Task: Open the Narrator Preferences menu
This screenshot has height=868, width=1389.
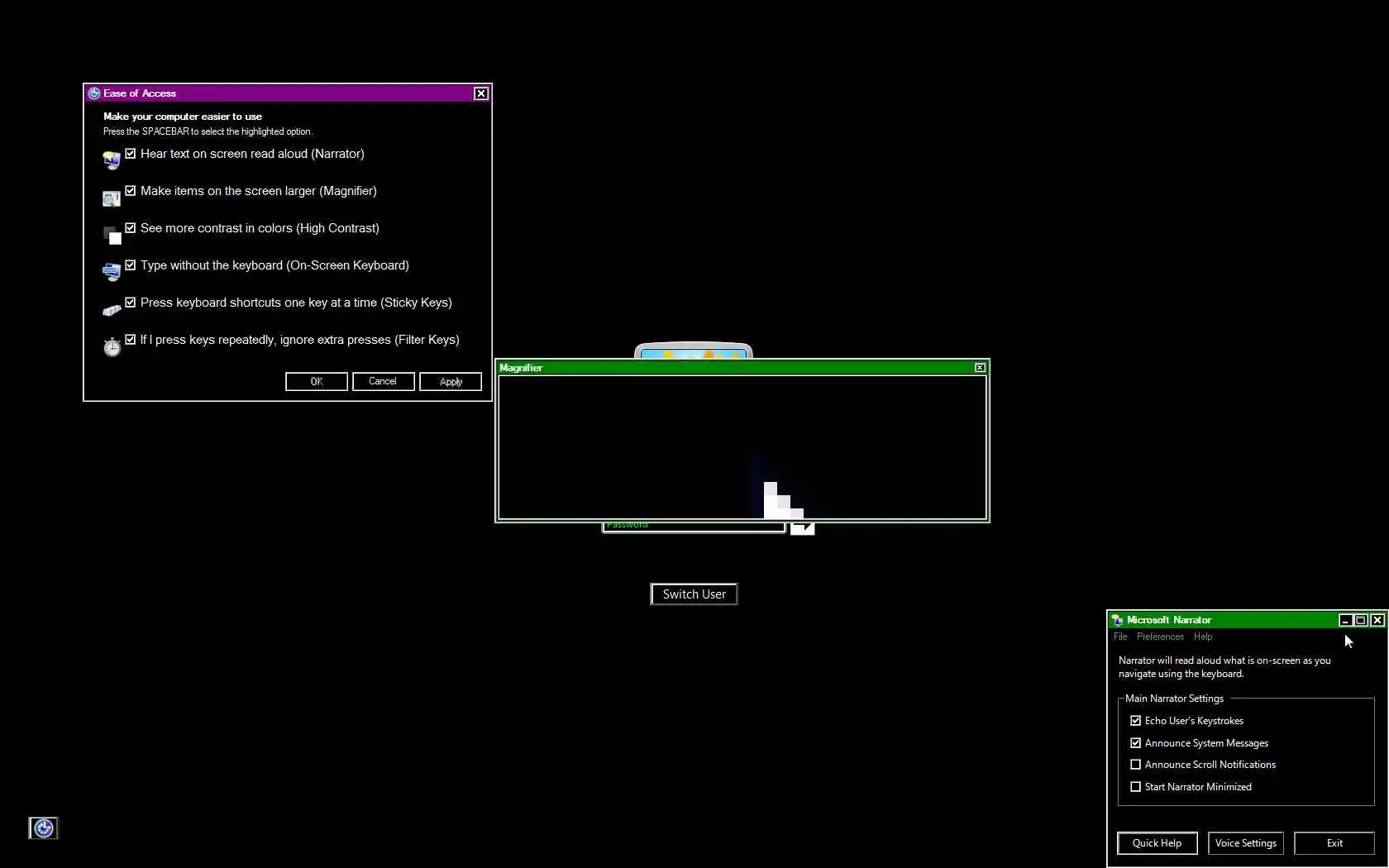Action: click(1160, 637)
